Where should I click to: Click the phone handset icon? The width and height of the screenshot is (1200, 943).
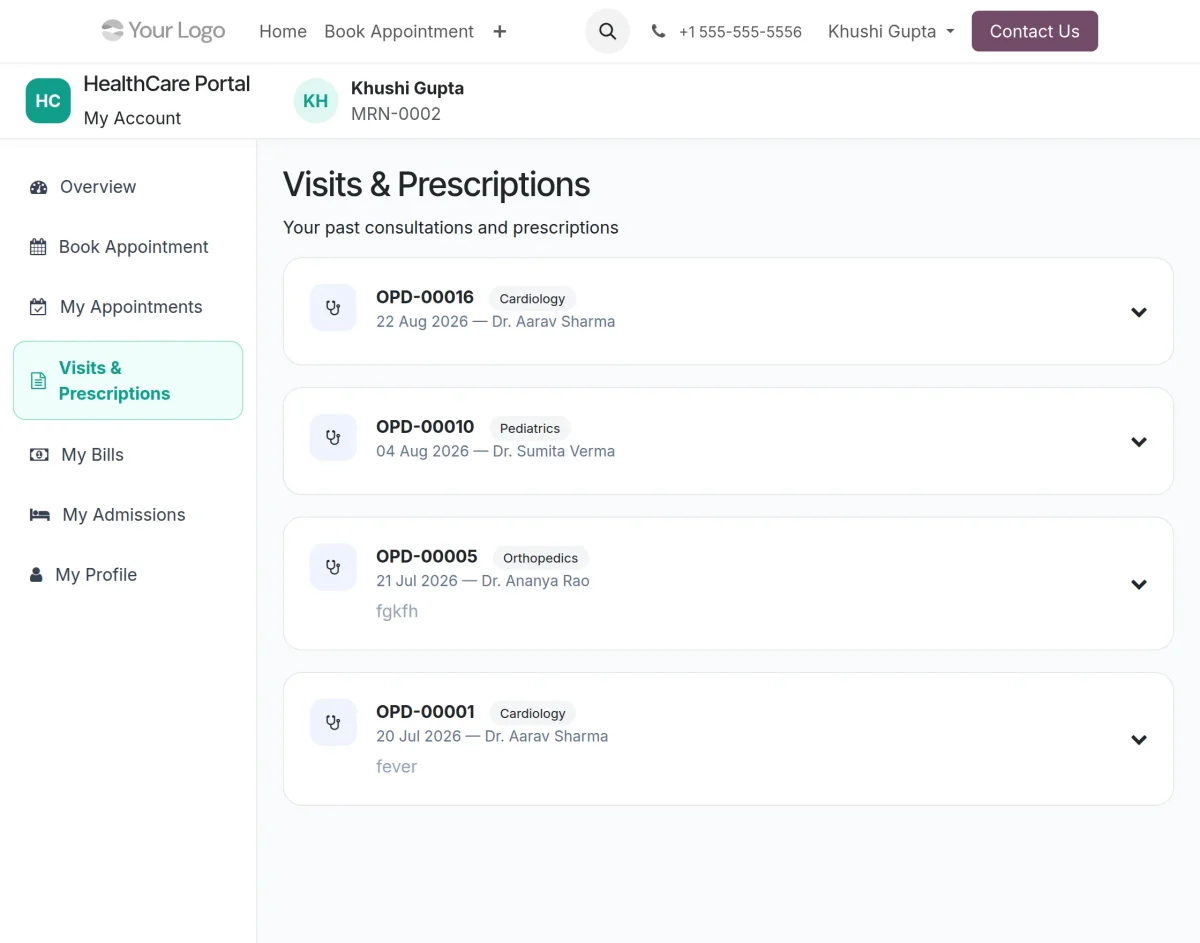[x=658, y=31]
